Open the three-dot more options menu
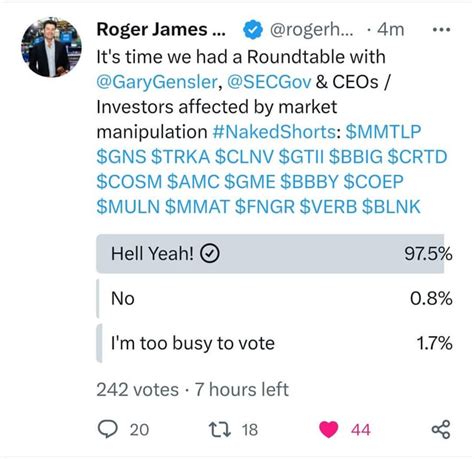Screen dimensions: 474x459 click(441, 30)
